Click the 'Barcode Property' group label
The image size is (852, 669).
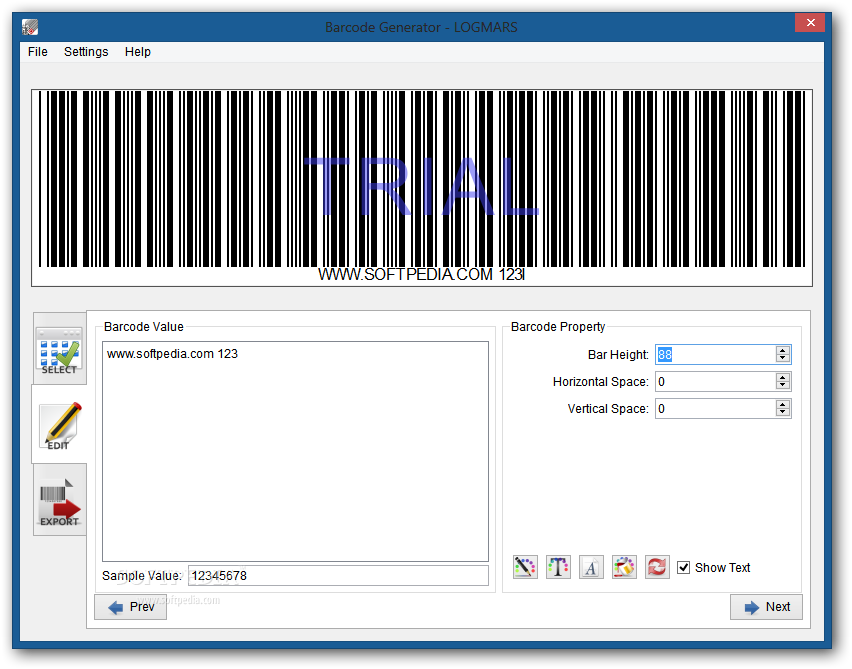coord(558,327)
